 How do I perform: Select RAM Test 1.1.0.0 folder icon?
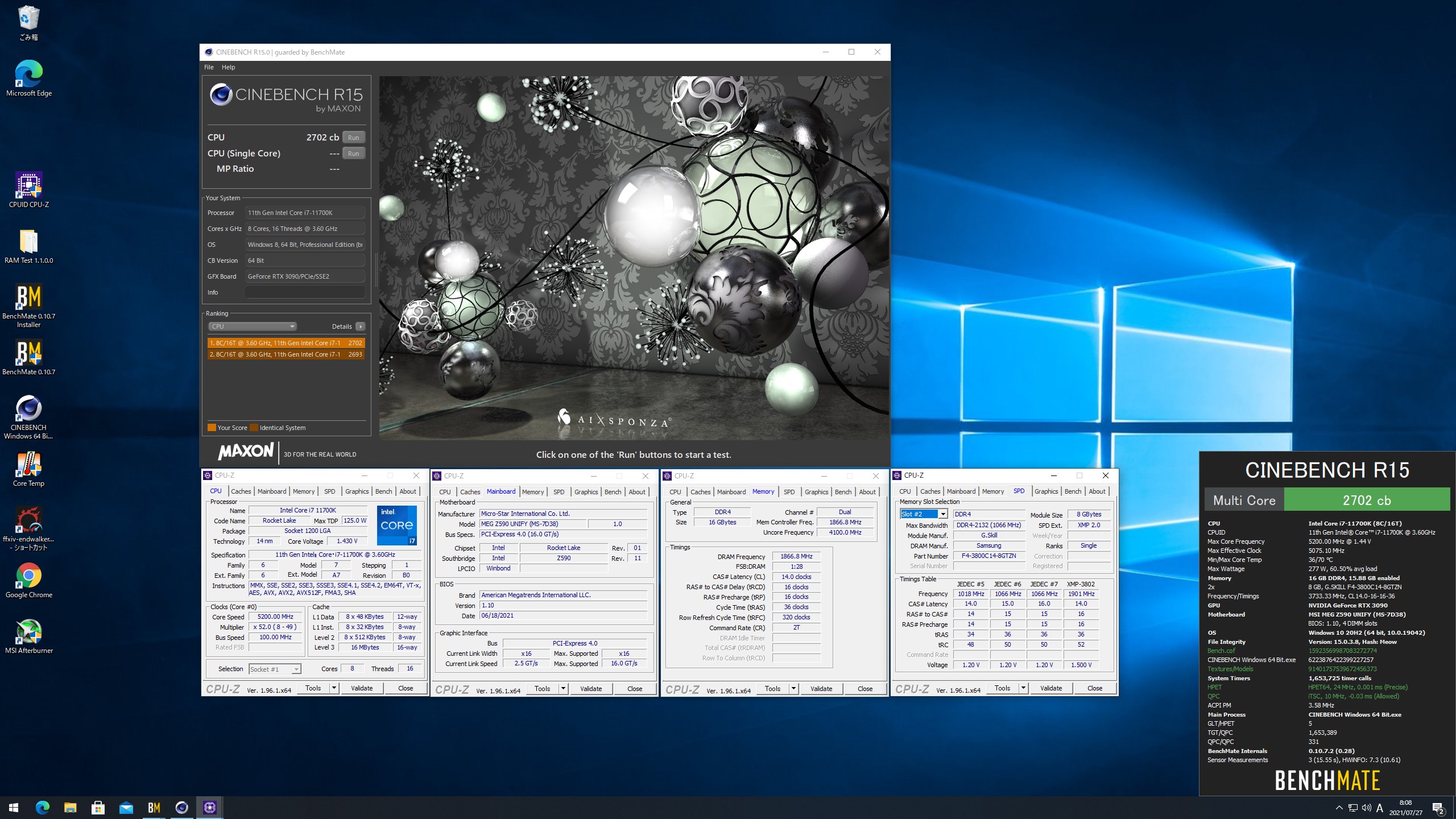coord(28,246)
